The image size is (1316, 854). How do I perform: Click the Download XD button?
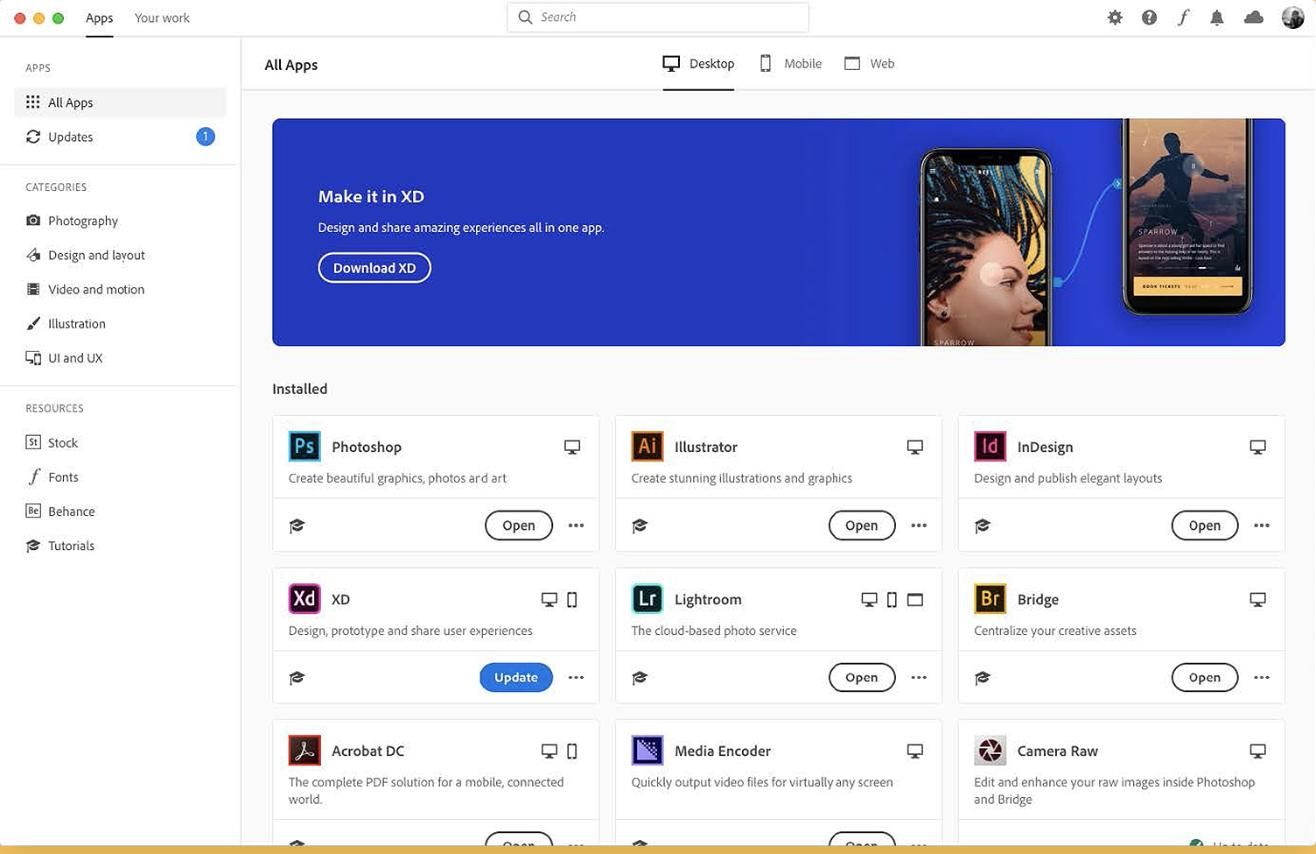coord(374,267)
